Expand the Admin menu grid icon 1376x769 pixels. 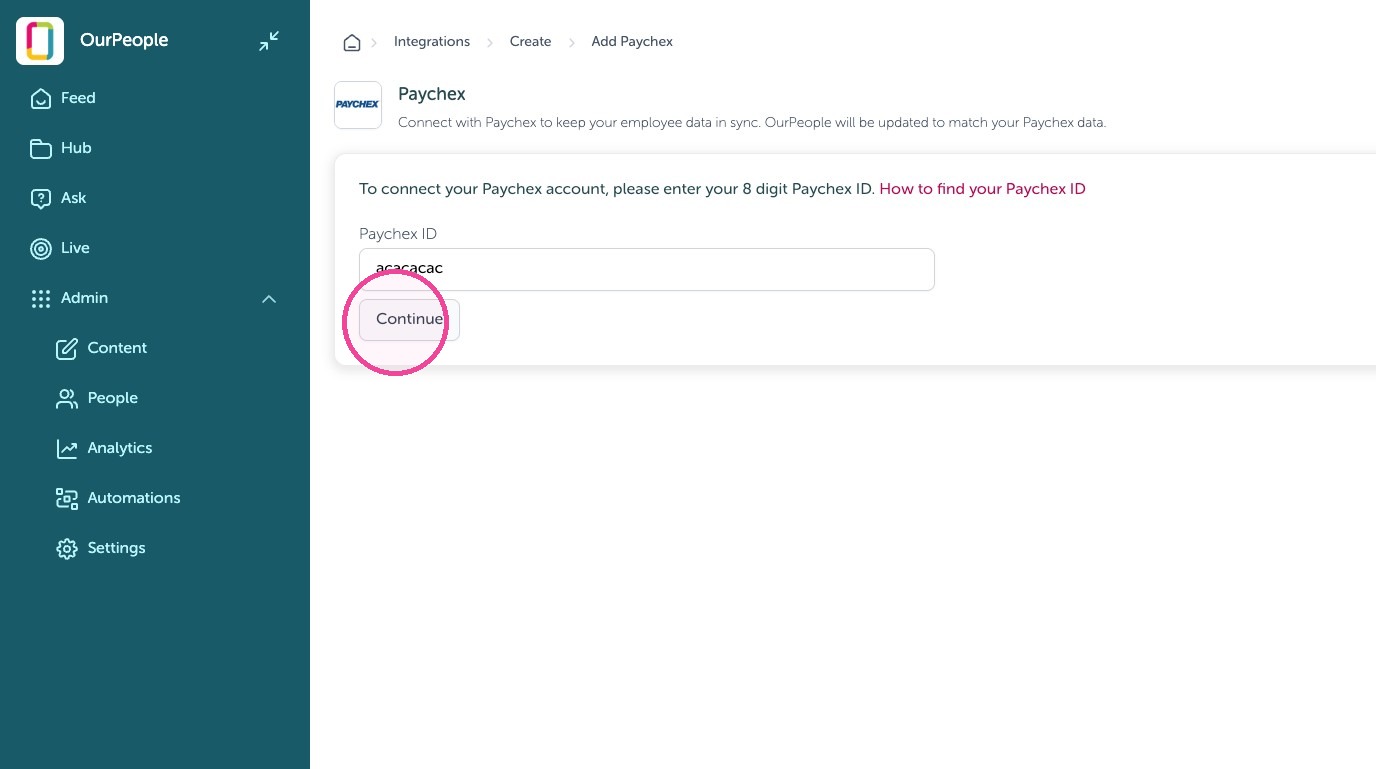coord(41,298)
